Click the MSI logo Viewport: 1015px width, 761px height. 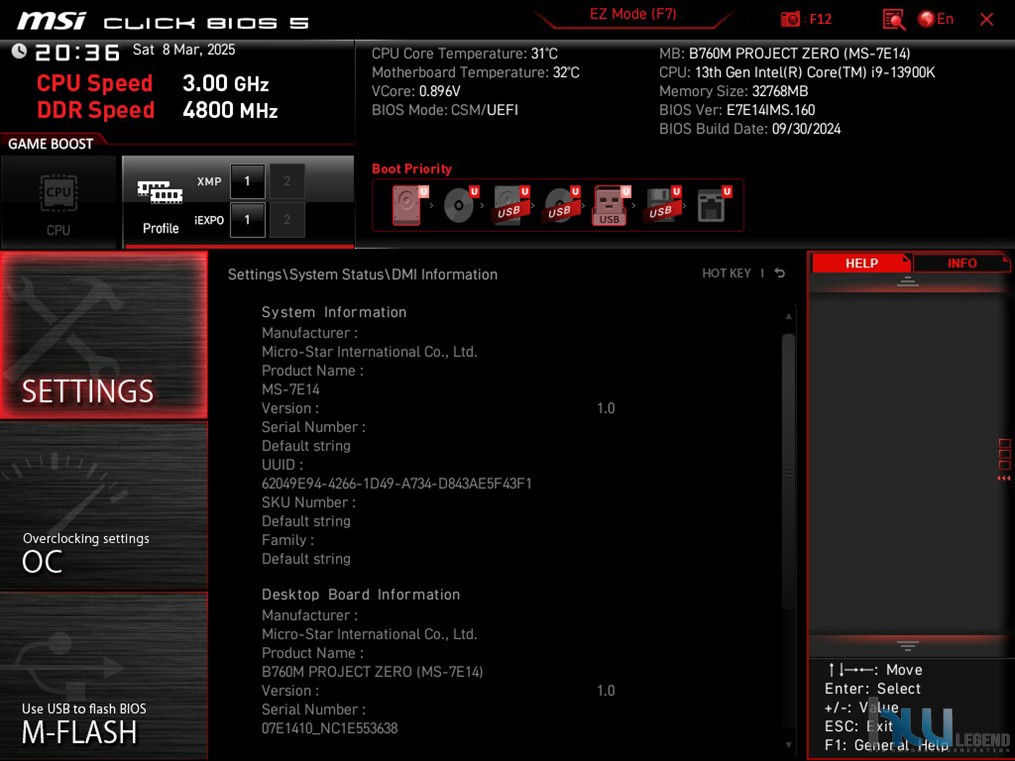[52, 21]
